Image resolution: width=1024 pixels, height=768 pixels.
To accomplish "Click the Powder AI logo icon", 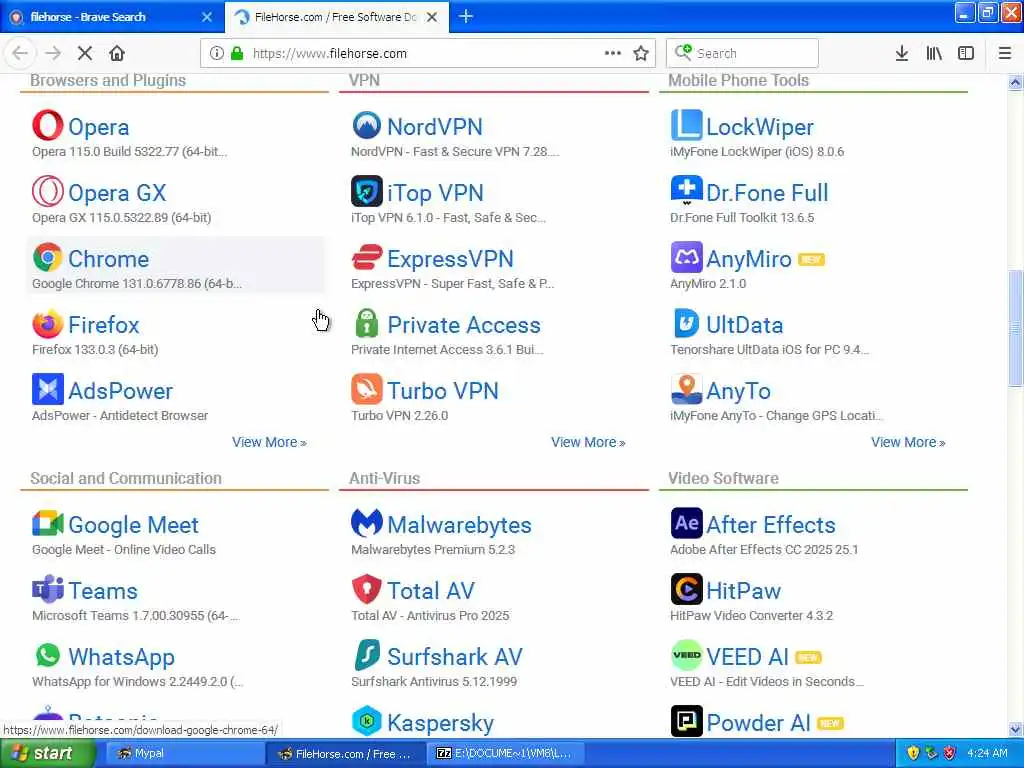I will [686, 721].
